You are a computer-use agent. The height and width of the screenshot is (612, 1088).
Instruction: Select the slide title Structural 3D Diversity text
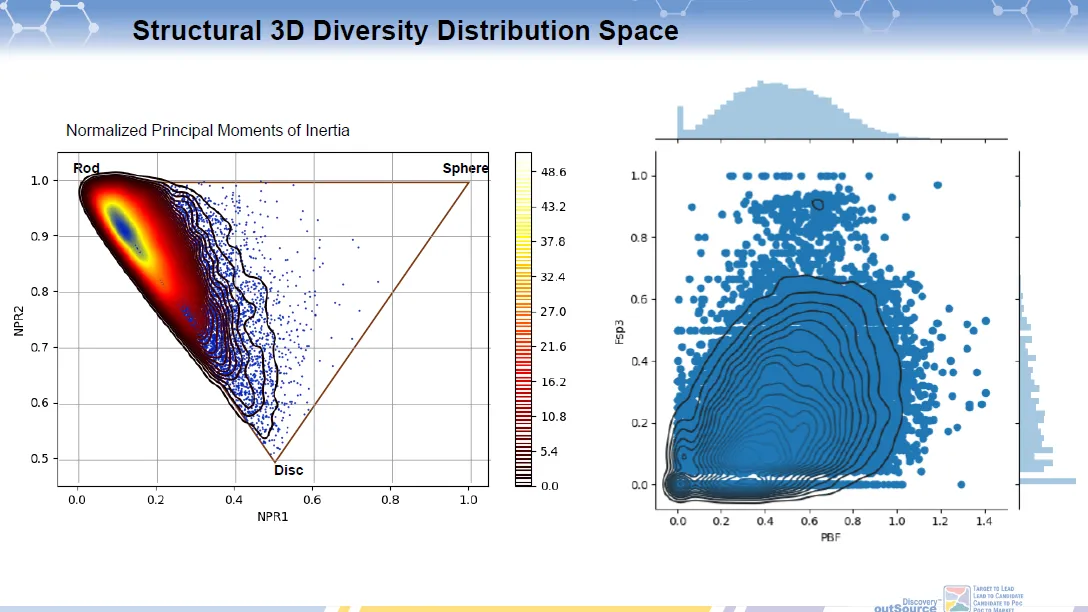pos(405,31)
